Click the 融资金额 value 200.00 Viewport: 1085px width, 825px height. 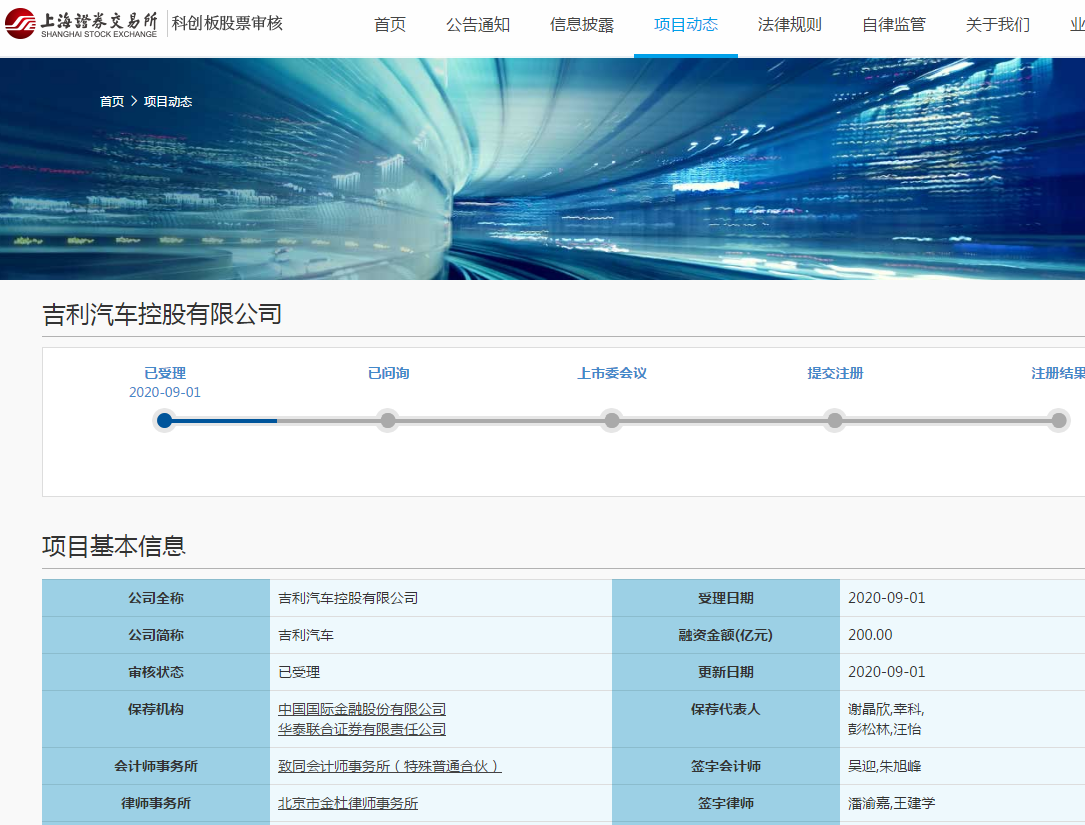(x=870, y=635)
